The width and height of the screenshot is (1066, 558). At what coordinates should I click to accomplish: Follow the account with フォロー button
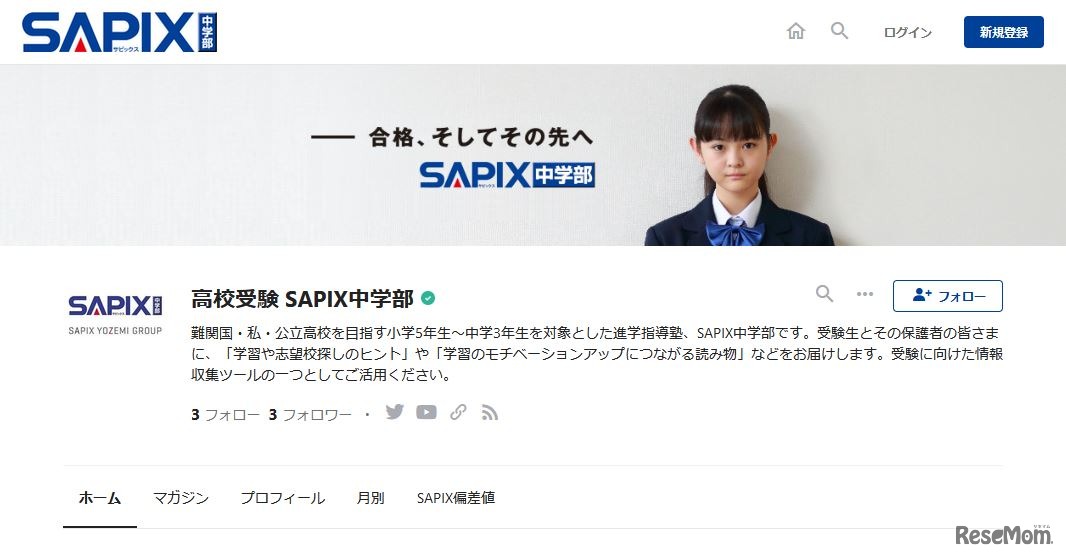[948, 296]
